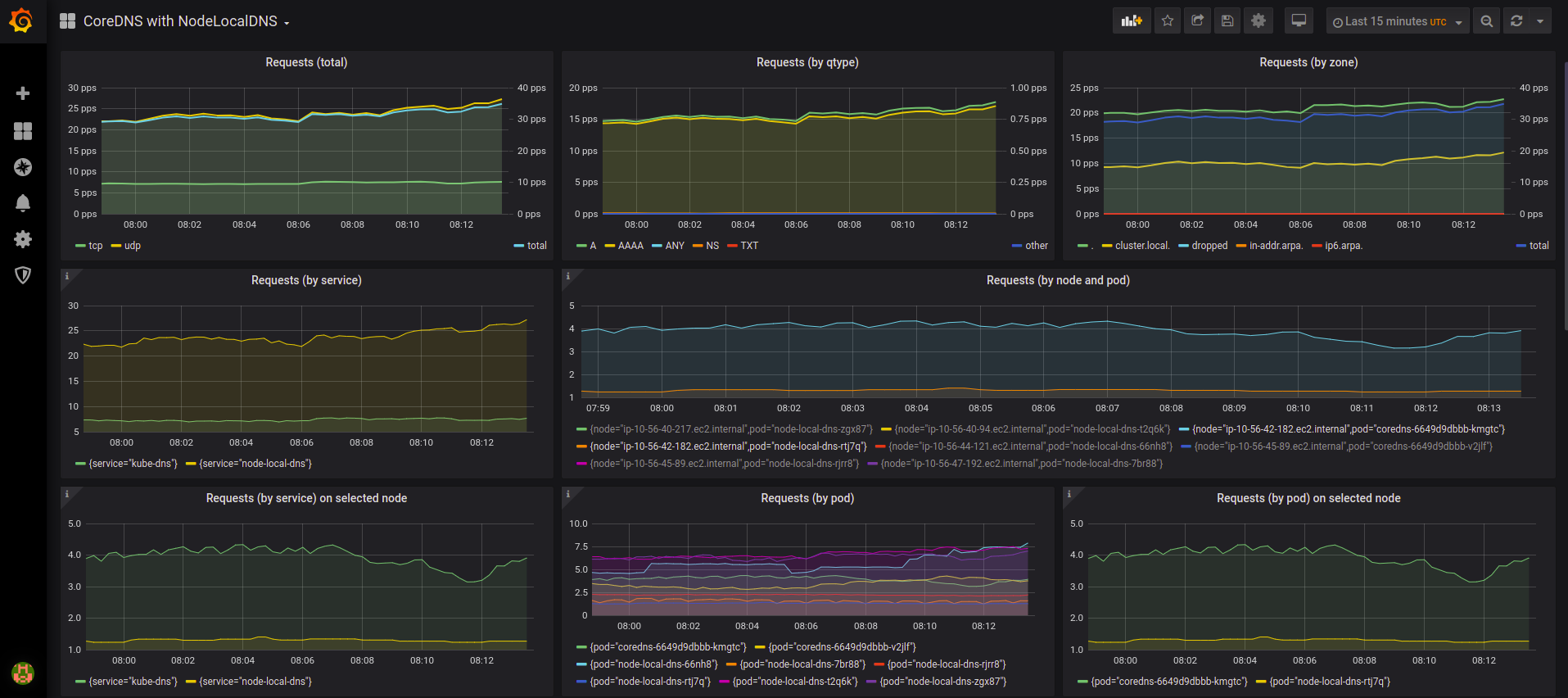The image size is (1568, 698).
Task: Click the ip6.arpa. legend color swatch
Action: coord(1317,246)
